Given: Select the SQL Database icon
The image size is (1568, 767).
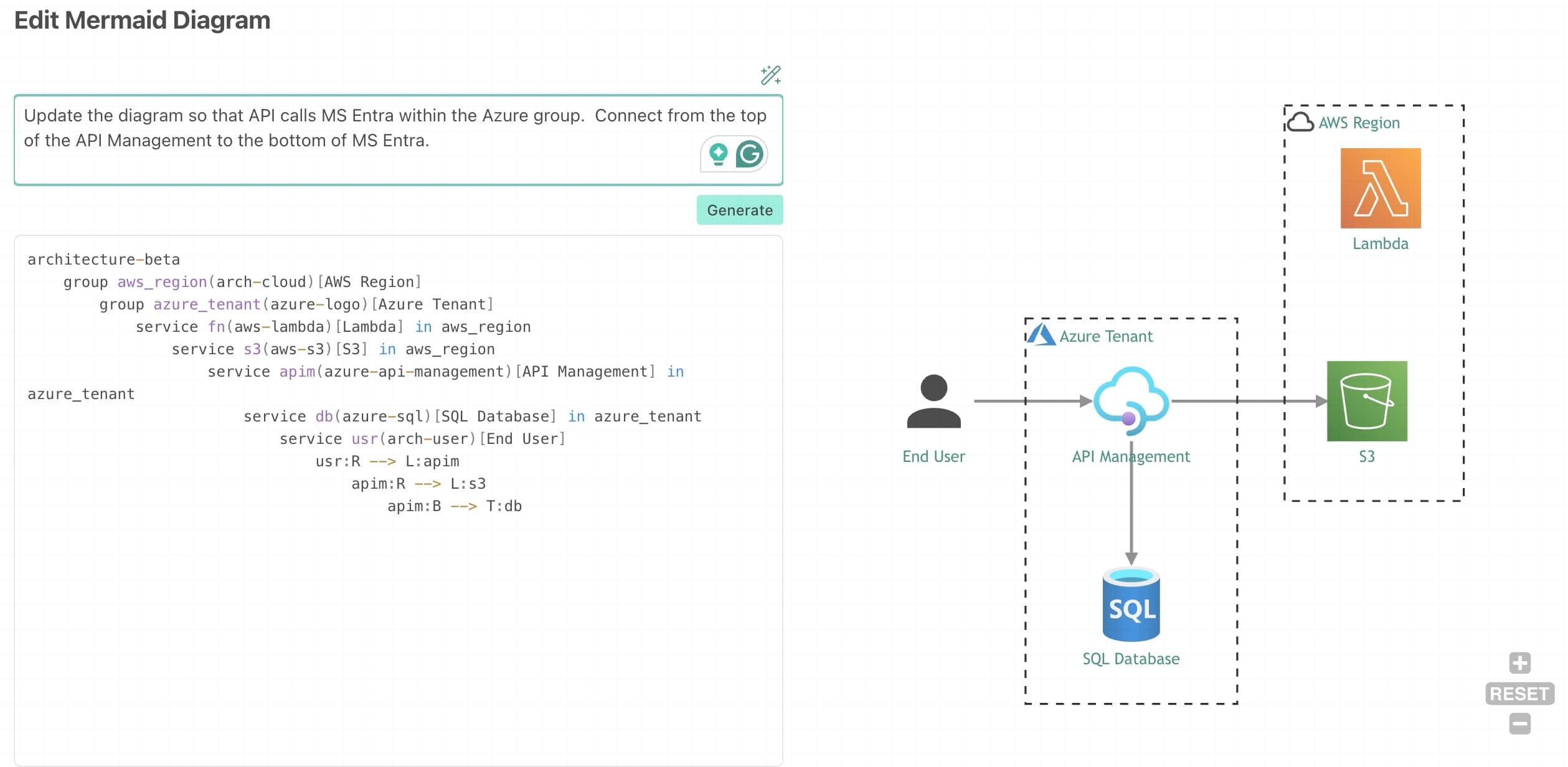Looking at the screenshot, I should pyautogui.click(x=1131, y=604).
